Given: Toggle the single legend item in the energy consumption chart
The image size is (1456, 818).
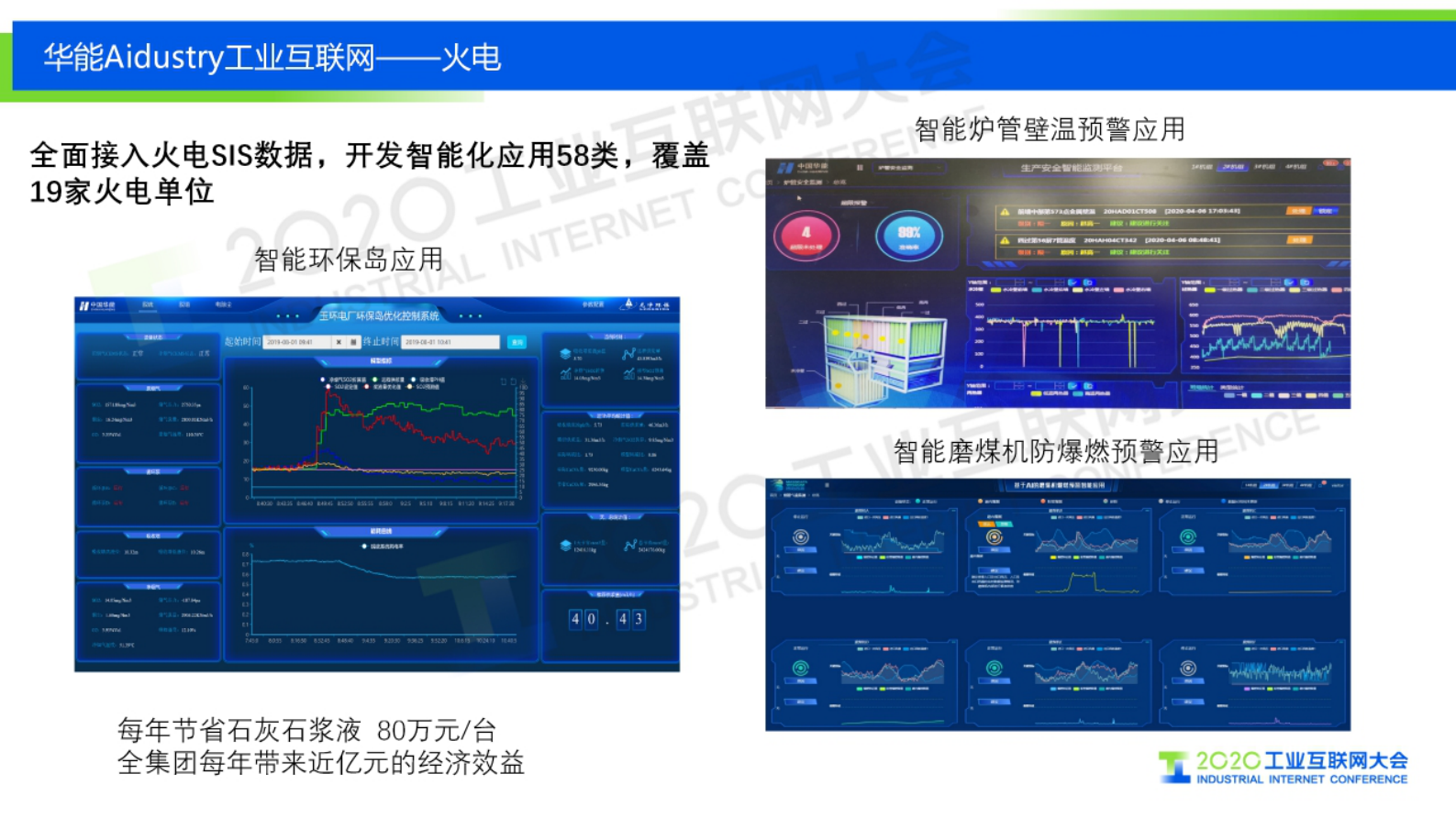Looking at the screenshot, I should [383, 547].
